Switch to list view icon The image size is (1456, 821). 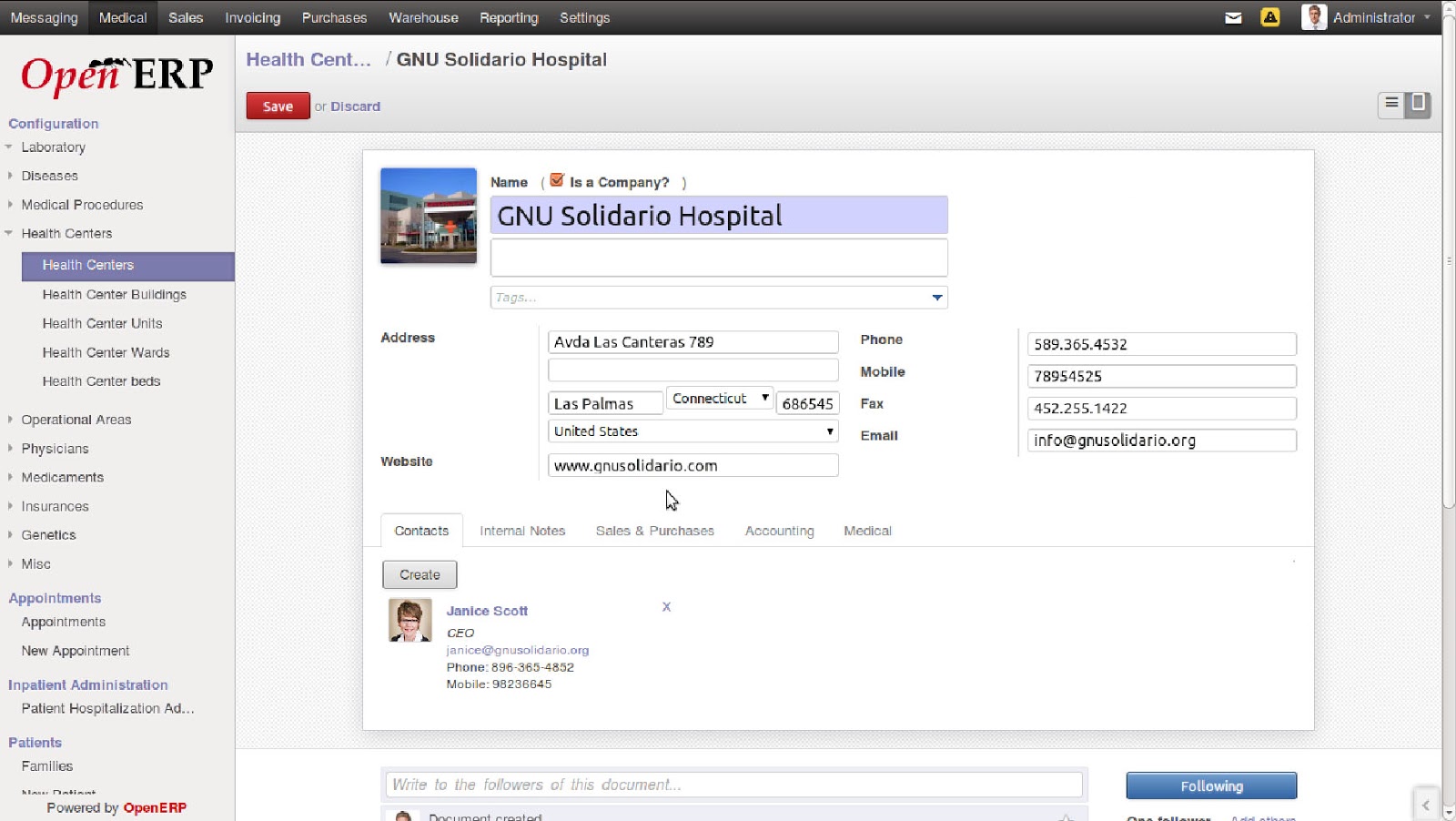pos(1391,104)
